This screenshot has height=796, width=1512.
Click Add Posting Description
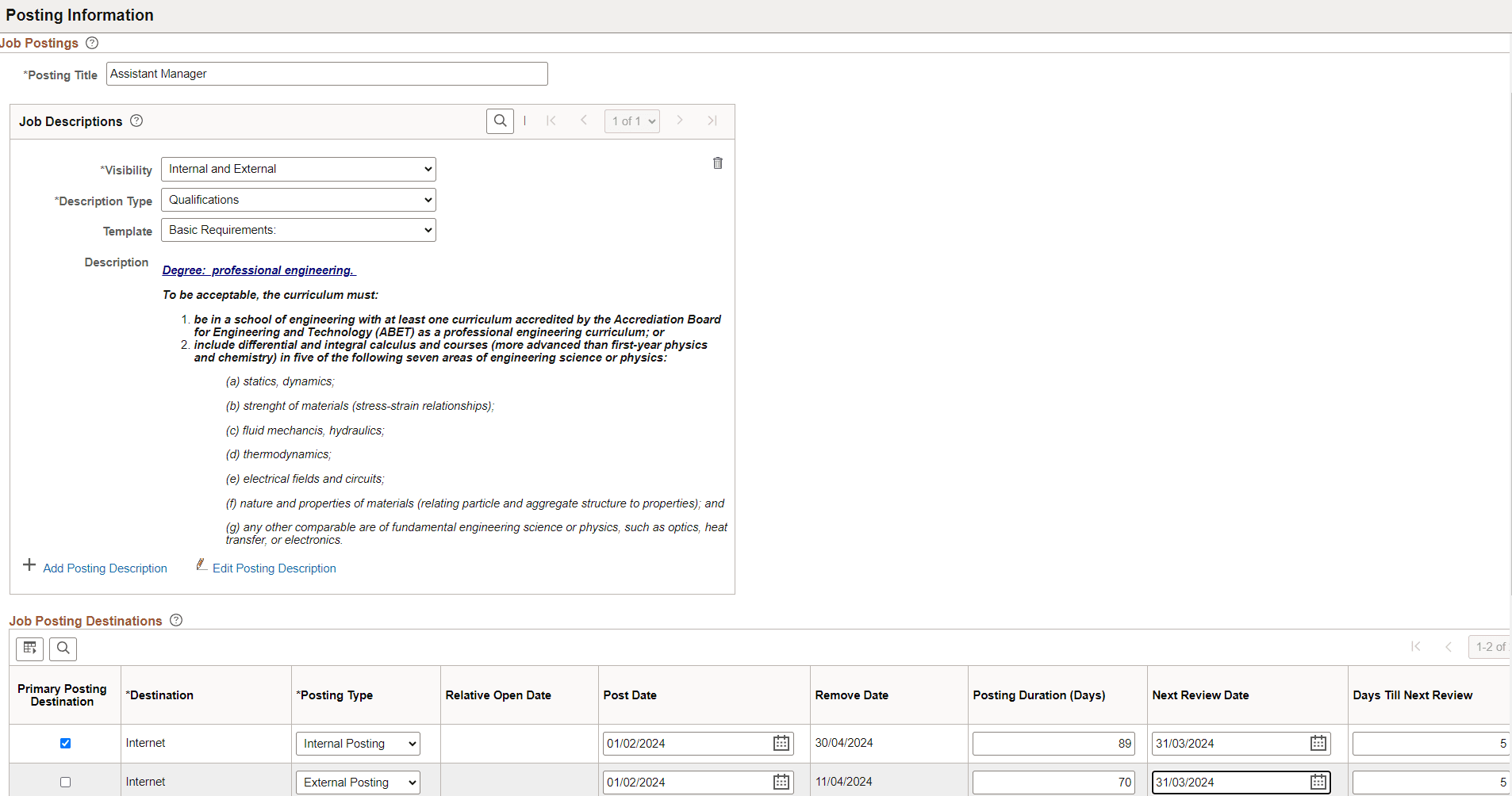(104, 568)
